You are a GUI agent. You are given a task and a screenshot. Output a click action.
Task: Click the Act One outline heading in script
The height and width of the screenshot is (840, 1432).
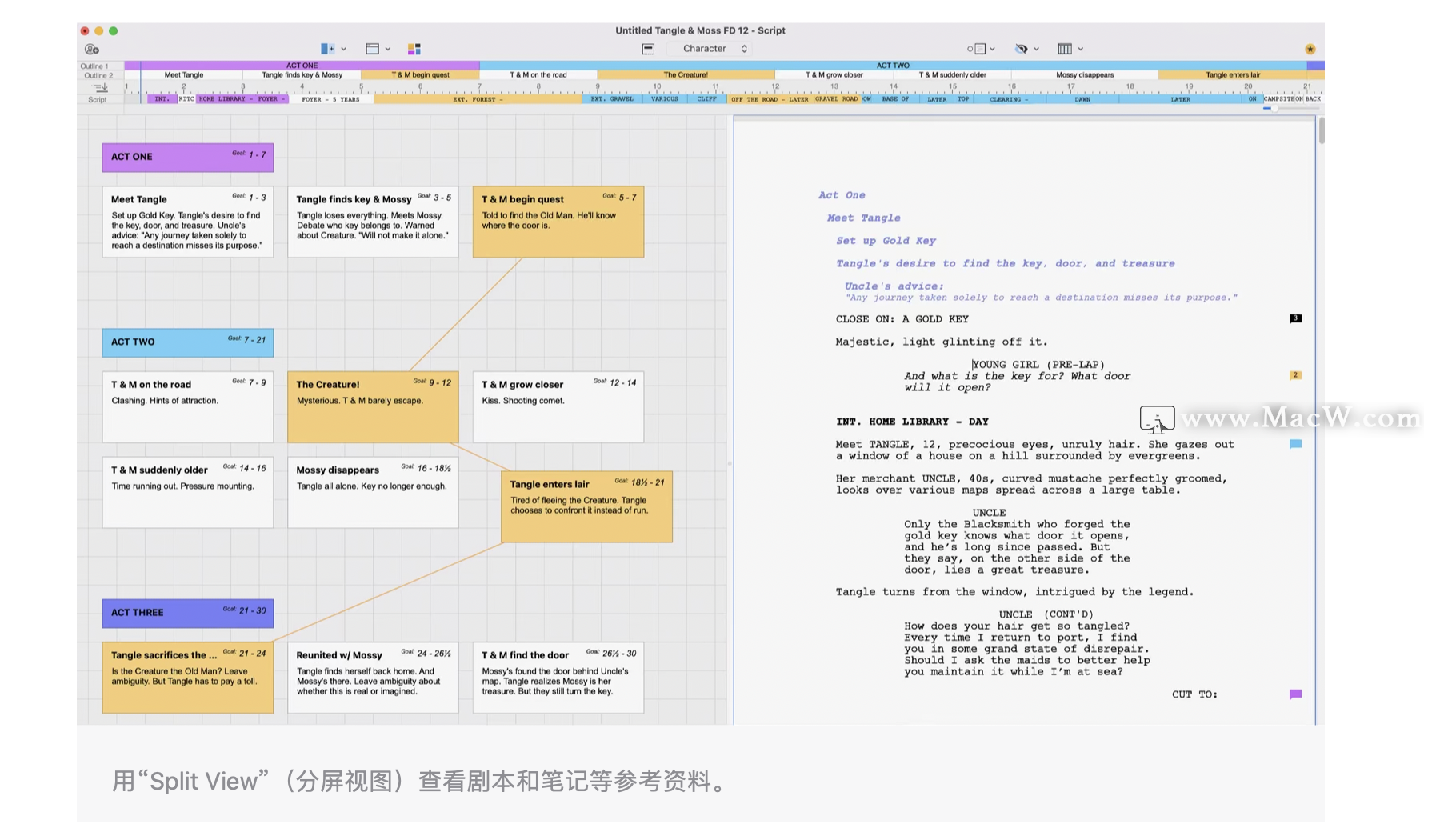842,195
